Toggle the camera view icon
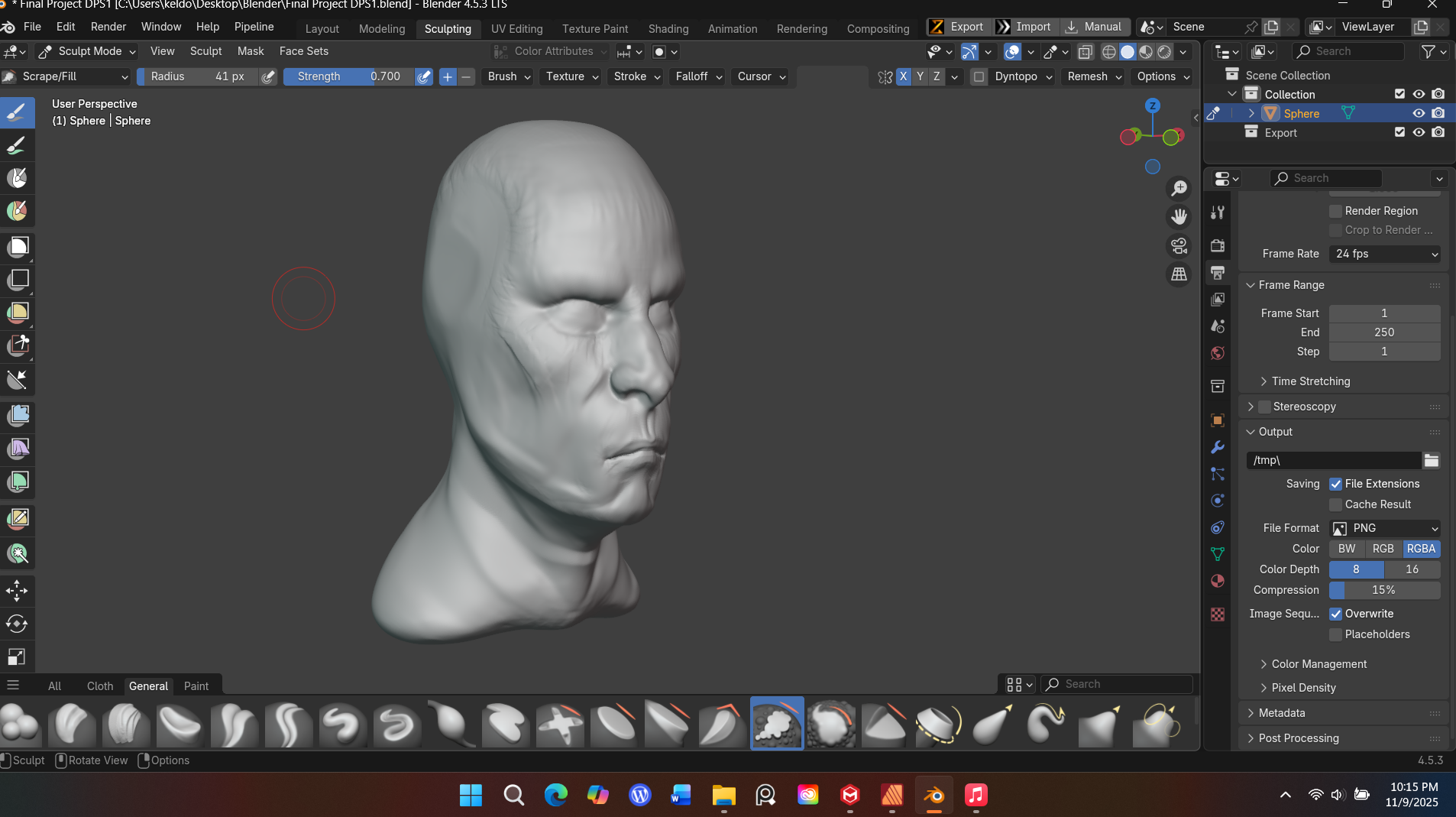 [x=1179, y=245]
